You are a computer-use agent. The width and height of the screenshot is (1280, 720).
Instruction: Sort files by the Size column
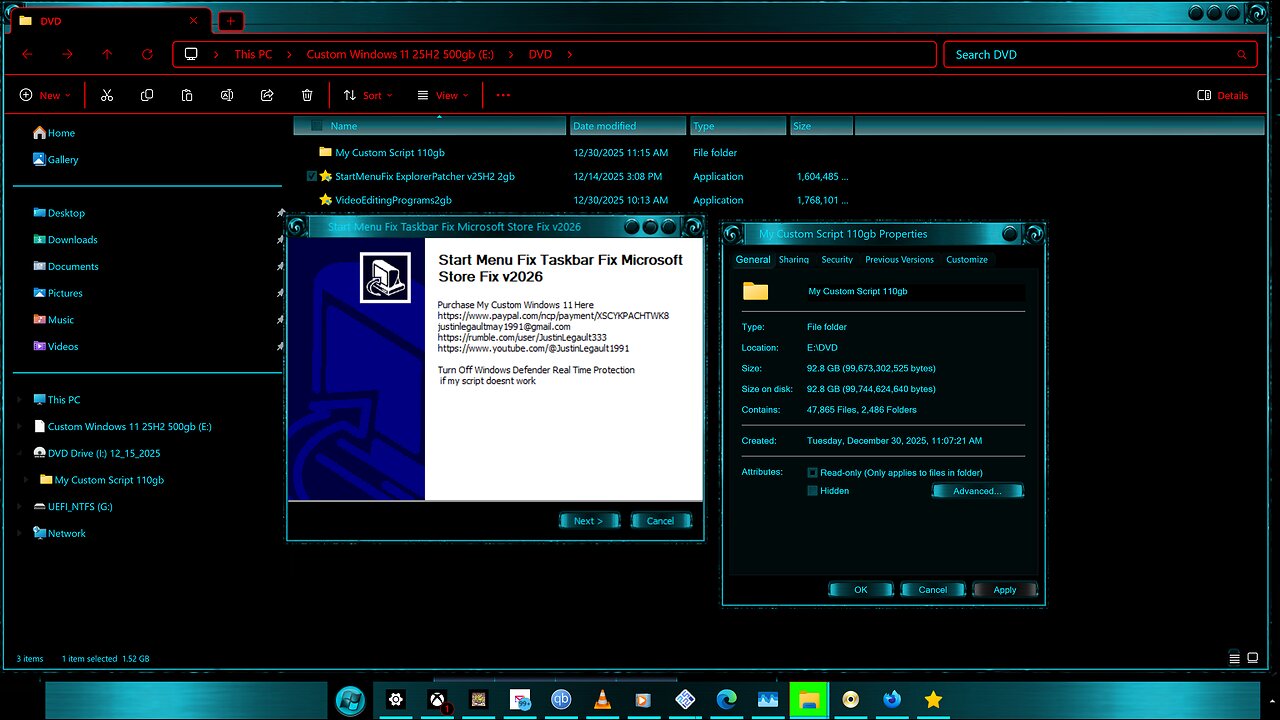click(x=821, y=126)
